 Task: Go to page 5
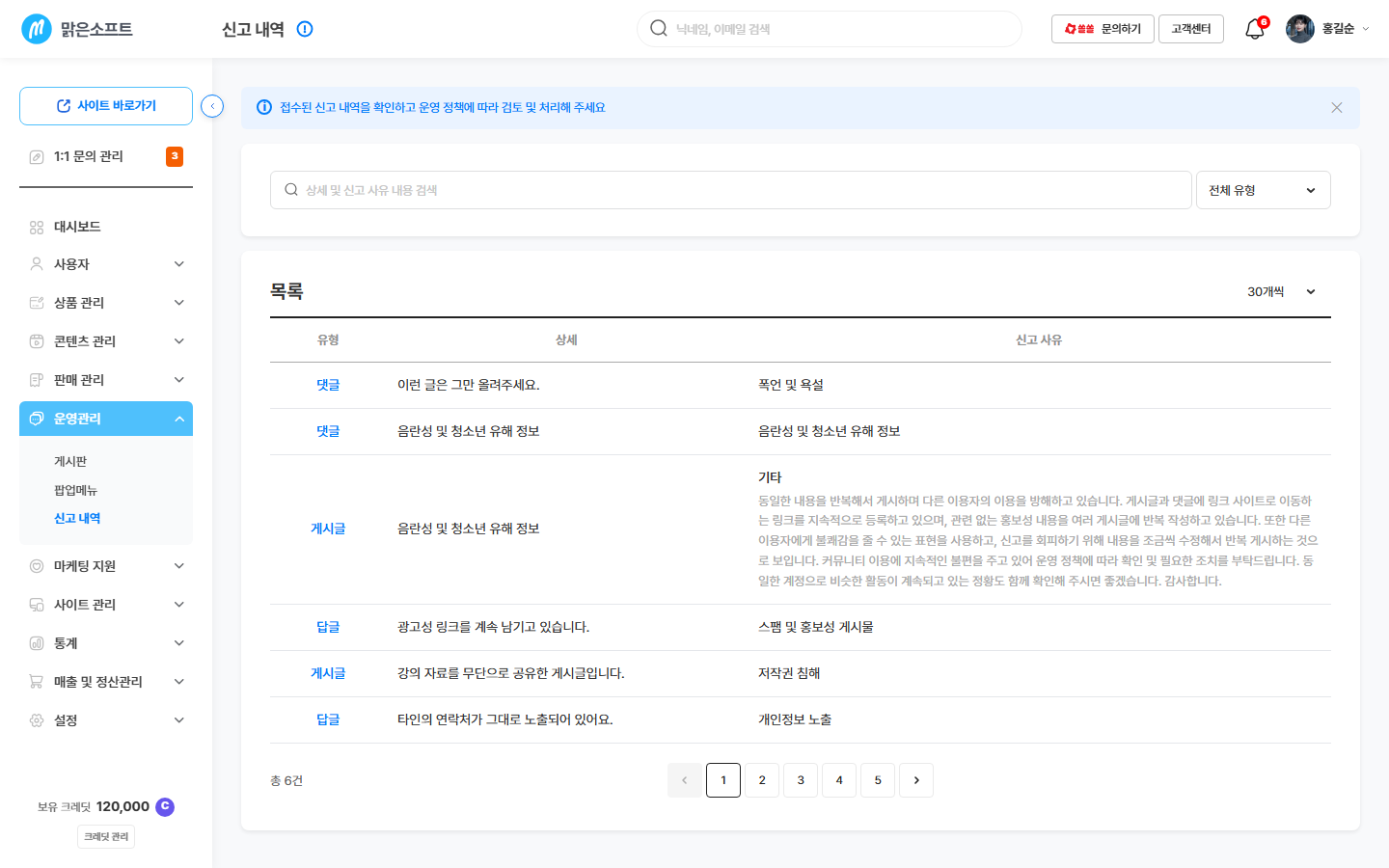(x=878, y=780)
